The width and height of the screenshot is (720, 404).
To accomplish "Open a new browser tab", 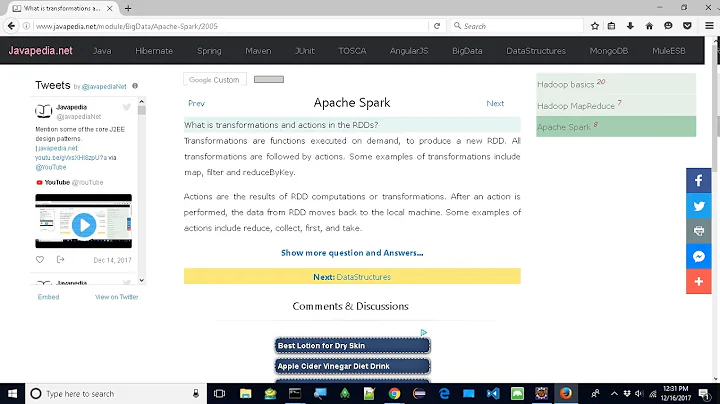I will 128,8.
